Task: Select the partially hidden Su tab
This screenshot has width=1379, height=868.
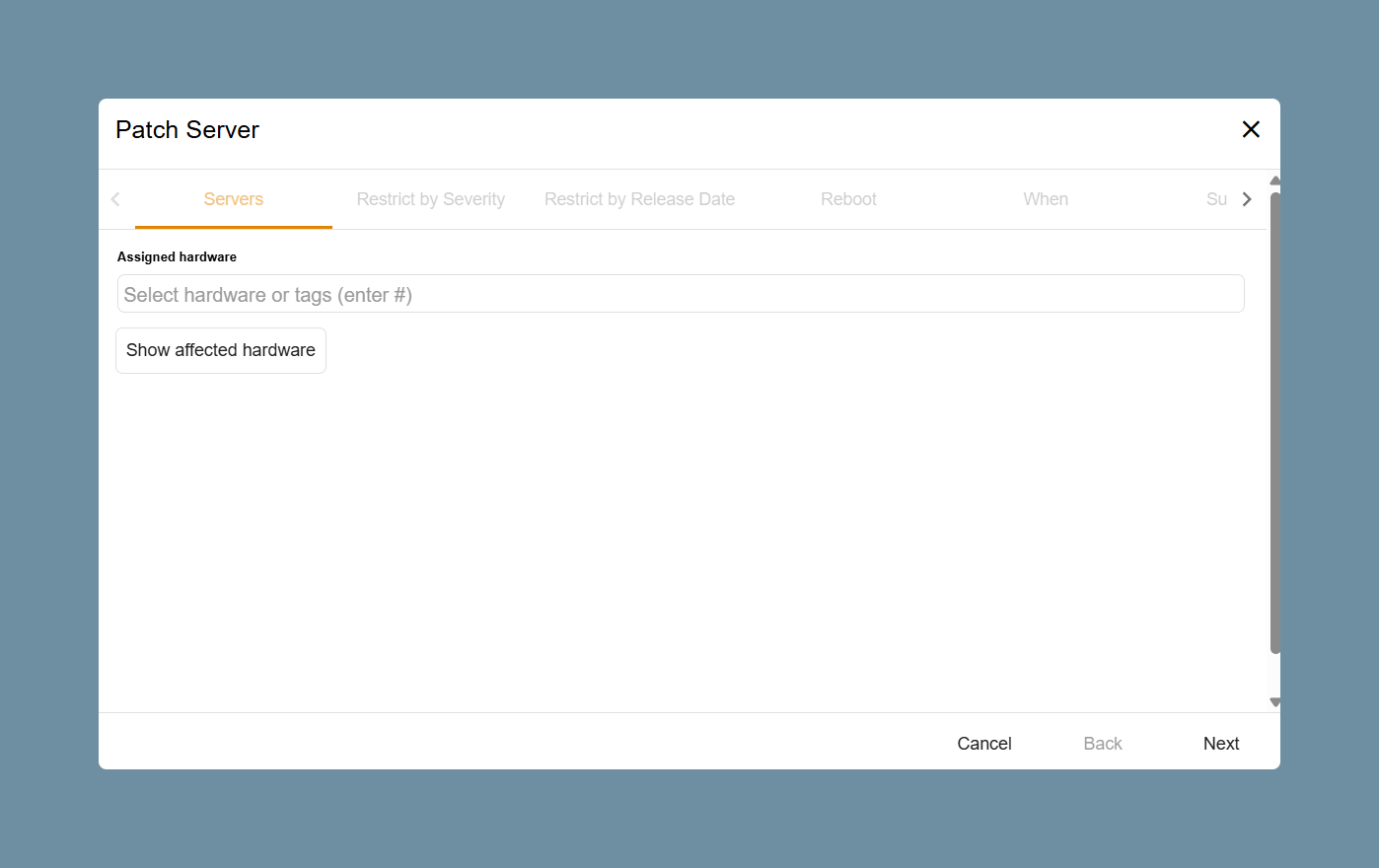Action: [x=1216, y=199]
